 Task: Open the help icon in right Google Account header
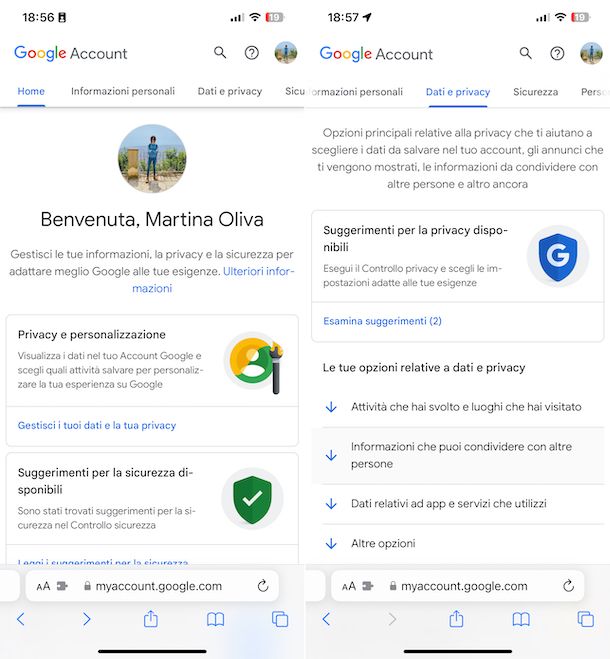click(557, 53)
